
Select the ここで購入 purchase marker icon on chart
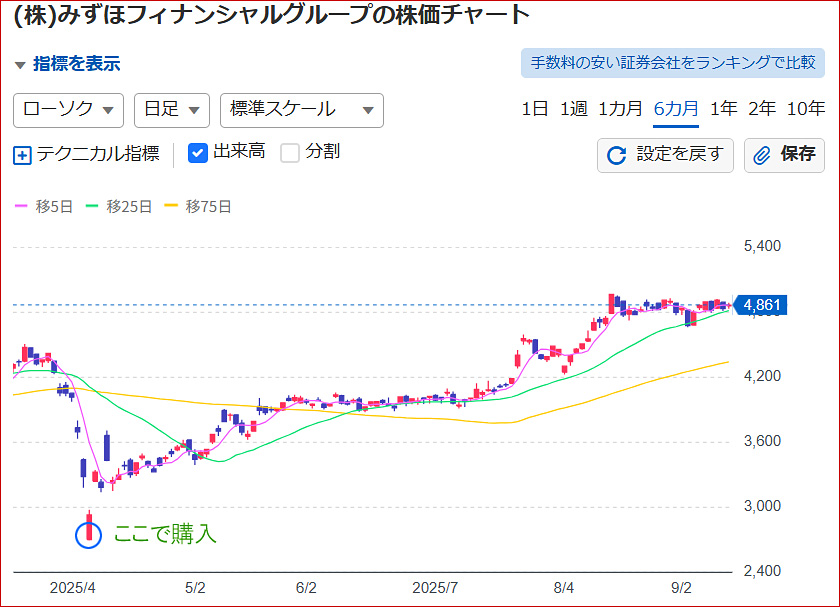[89, 535]
